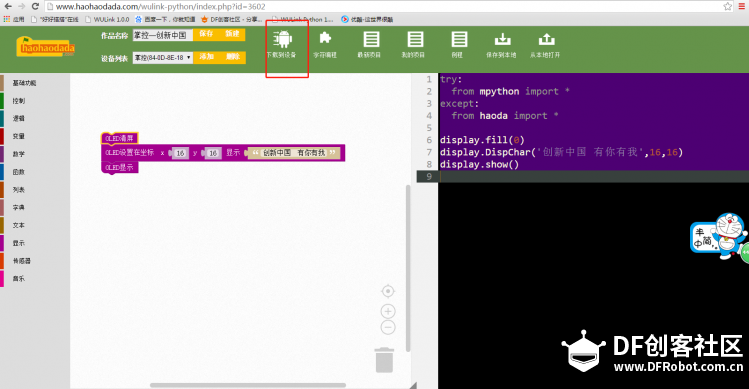Open the 列表 block category

point(19,190)
